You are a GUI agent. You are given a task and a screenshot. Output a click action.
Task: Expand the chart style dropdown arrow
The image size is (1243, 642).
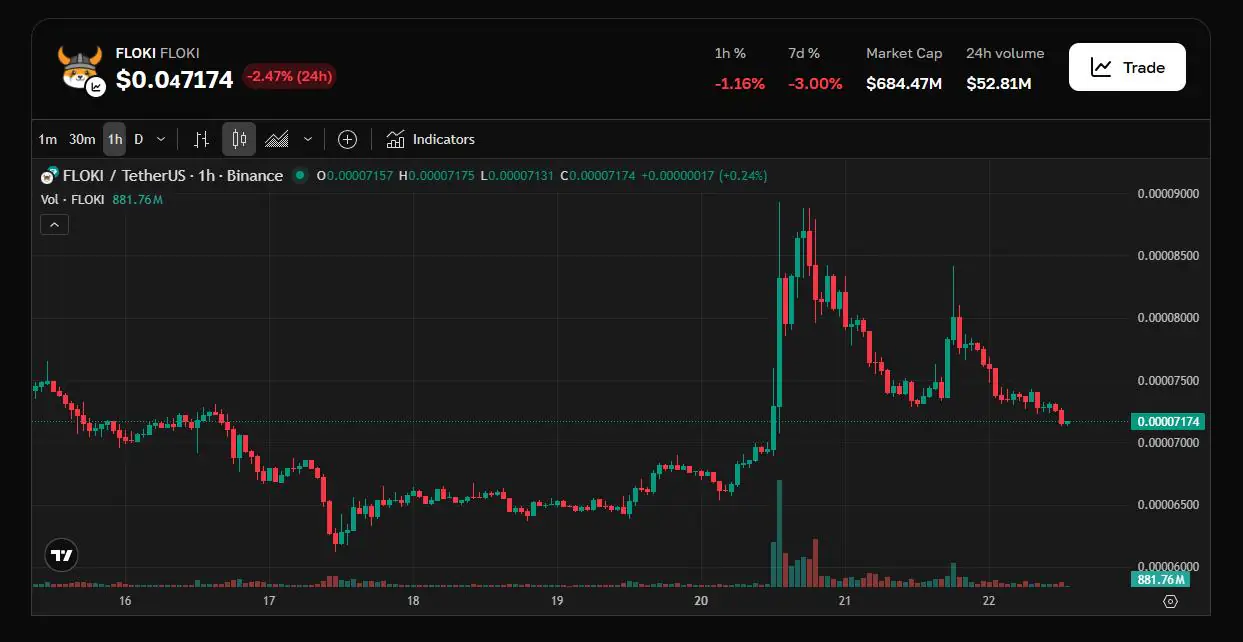[308, 139]
